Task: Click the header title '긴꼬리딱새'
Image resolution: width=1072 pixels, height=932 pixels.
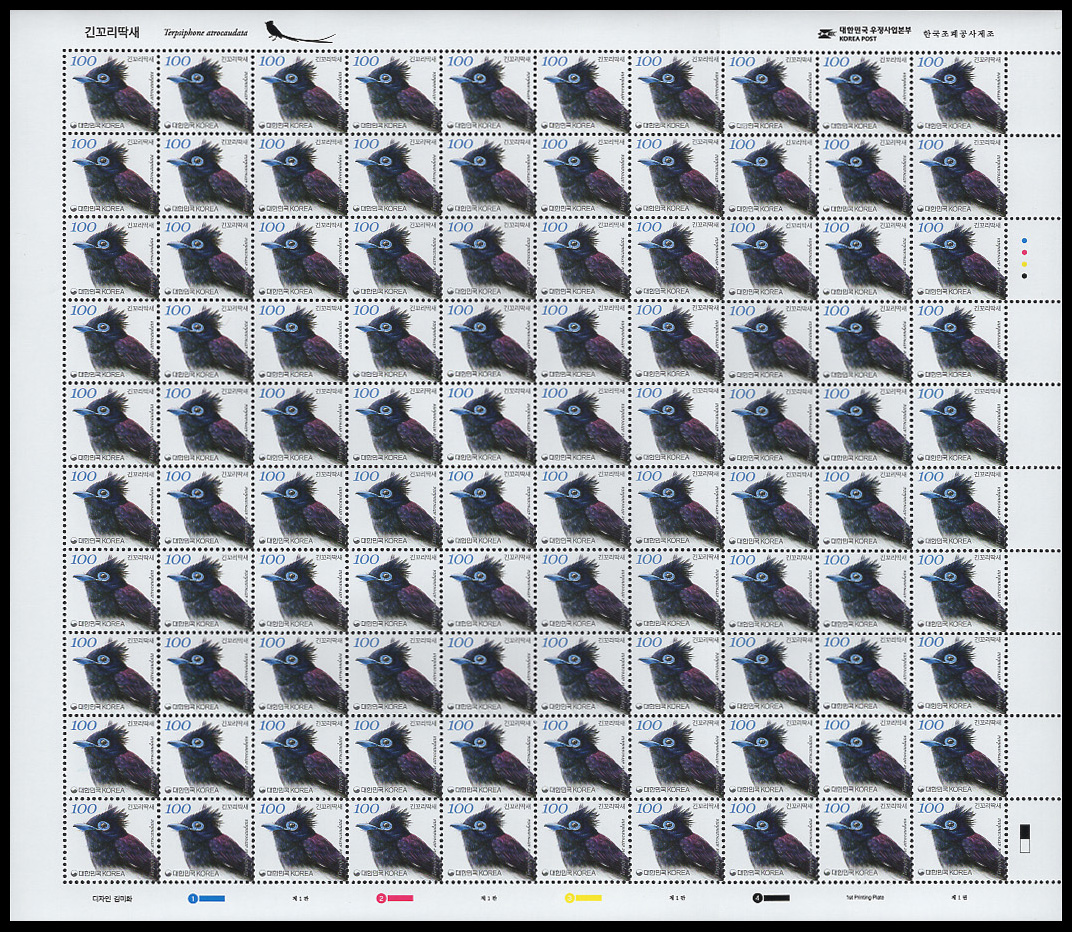Action: [x=111, y=32]
